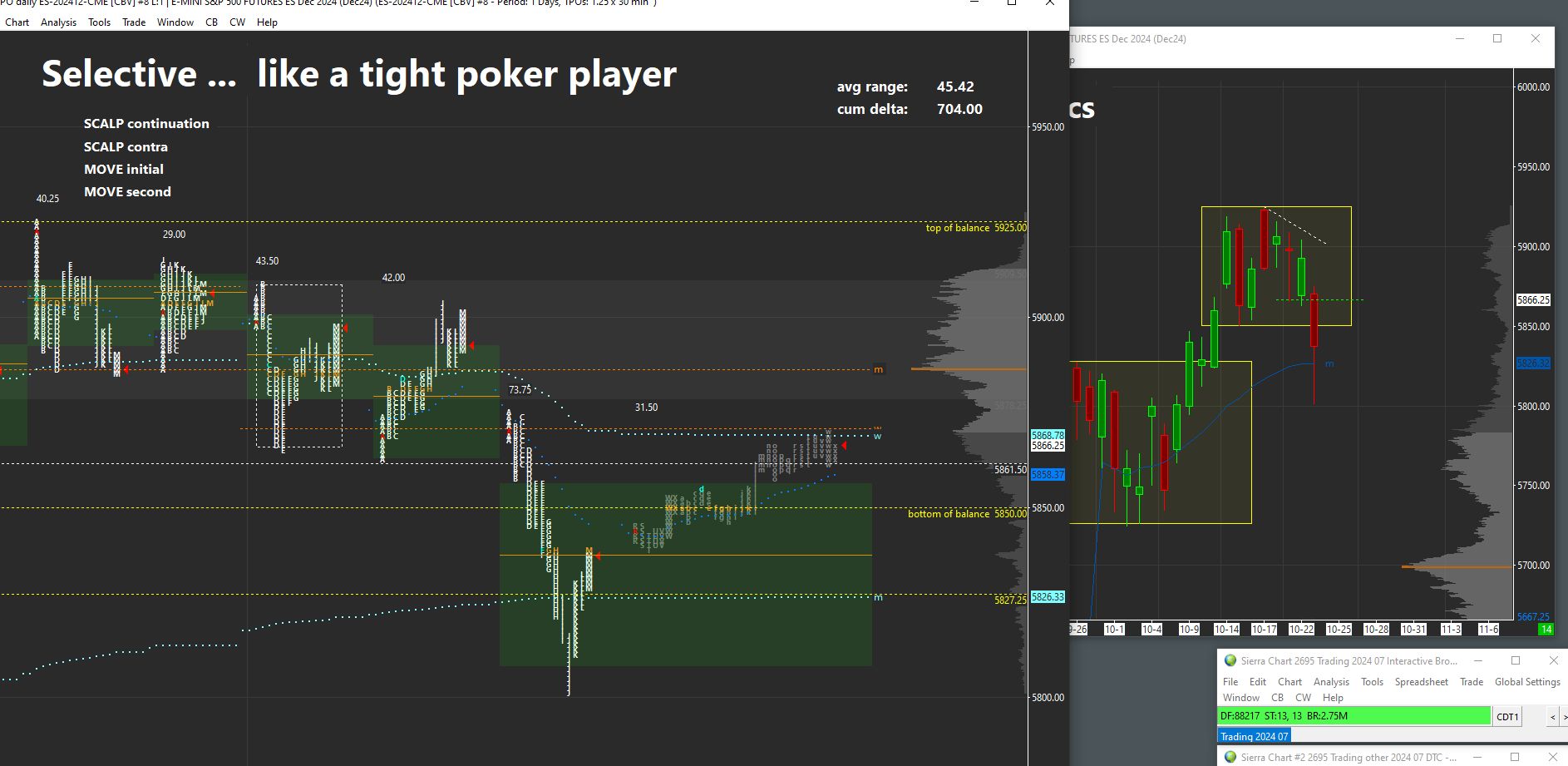Click the 43.50 range label
Image resolution: width=1568 pixels, height=766 pixels.
pos(267,261)
